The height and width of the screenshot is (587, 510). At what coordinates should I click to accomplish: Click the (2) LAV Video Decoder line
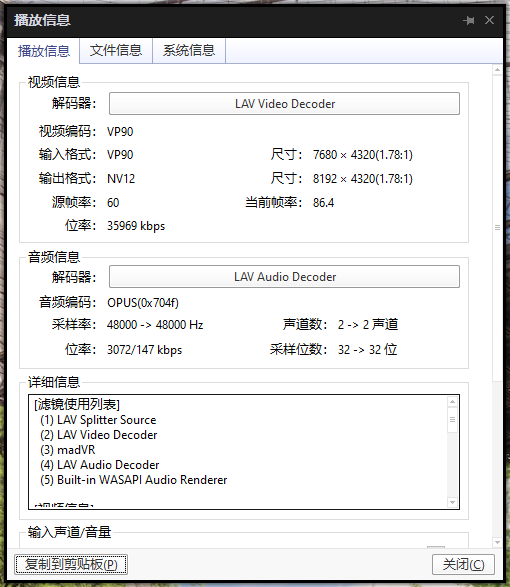tap(98, 435)
